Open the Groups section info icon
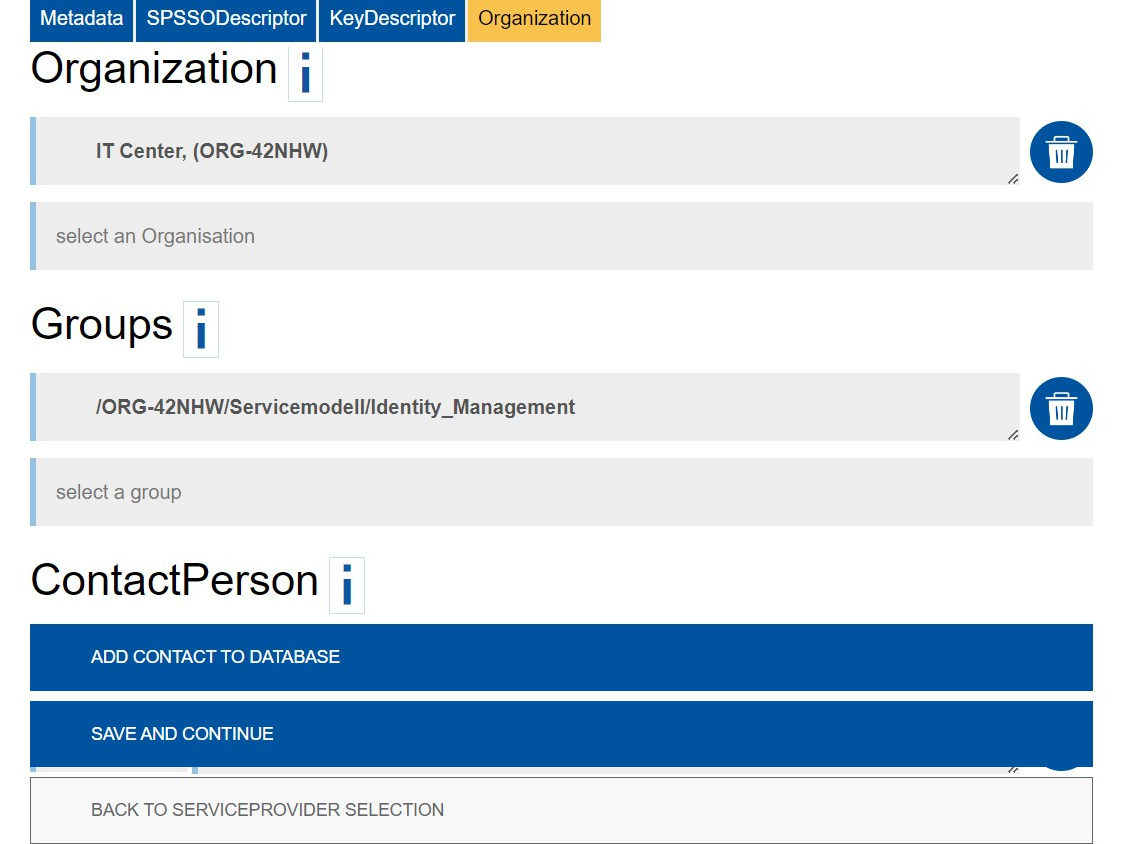The height and width of the screenshot is (844, 1146). tap(200, 329)
